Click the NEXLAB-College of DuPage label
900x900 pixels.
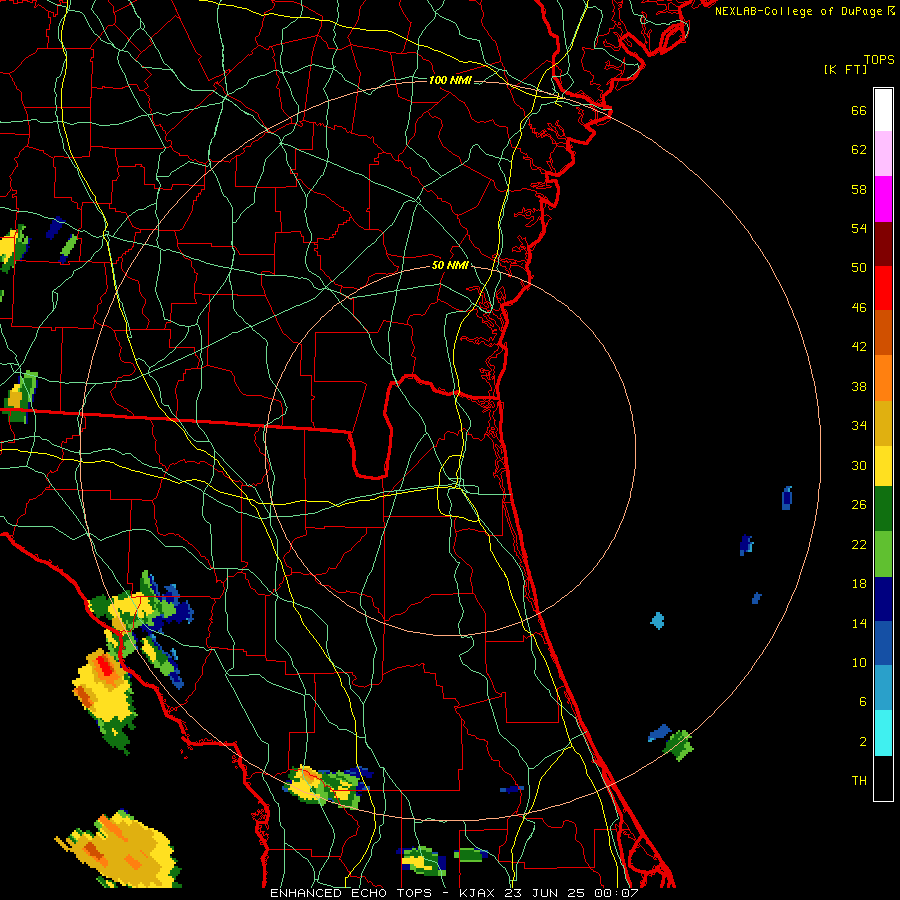pyautogui.click(x=800, y=11)
